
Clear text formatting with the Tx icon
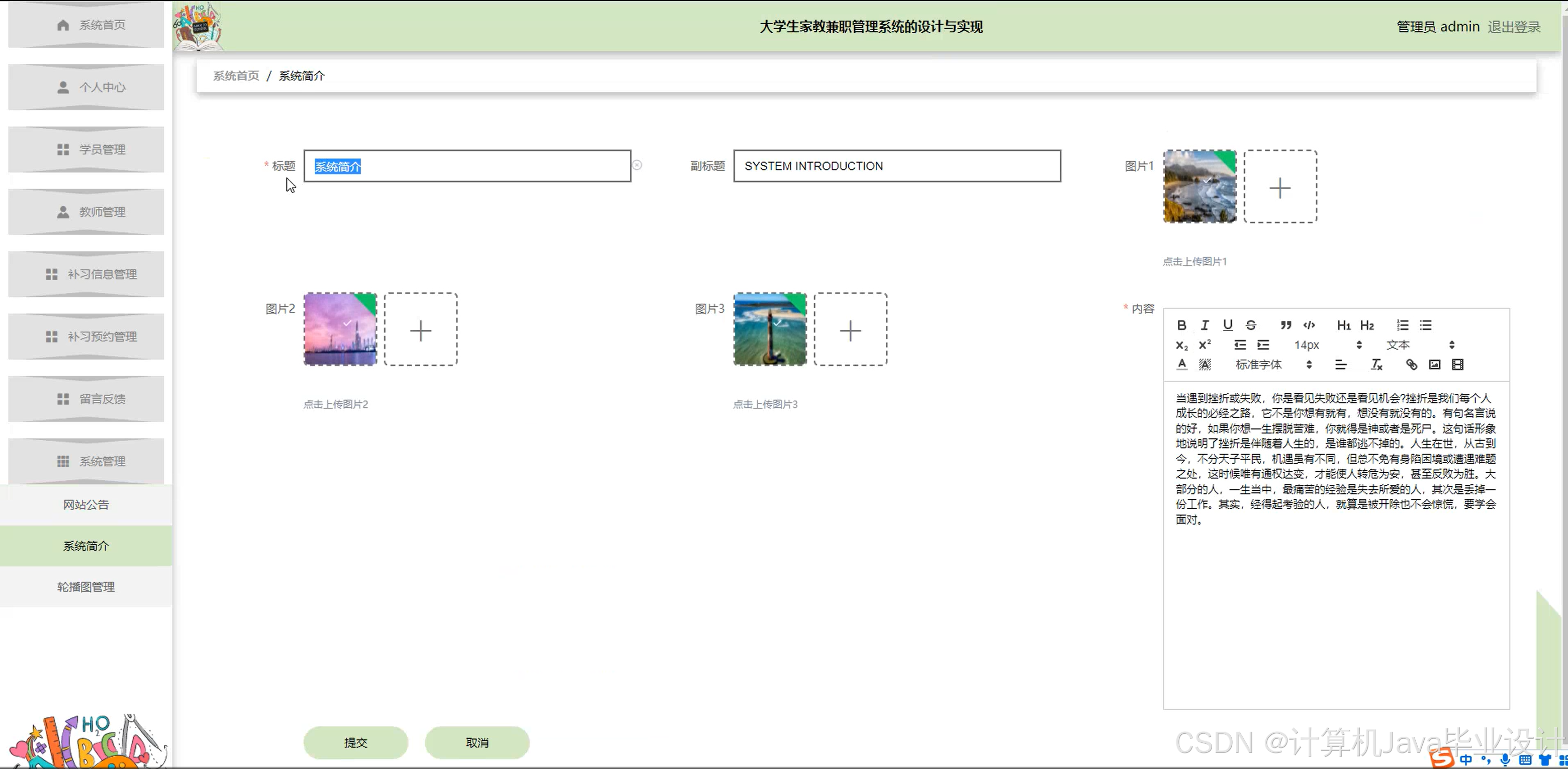[x=1376, y=365]
